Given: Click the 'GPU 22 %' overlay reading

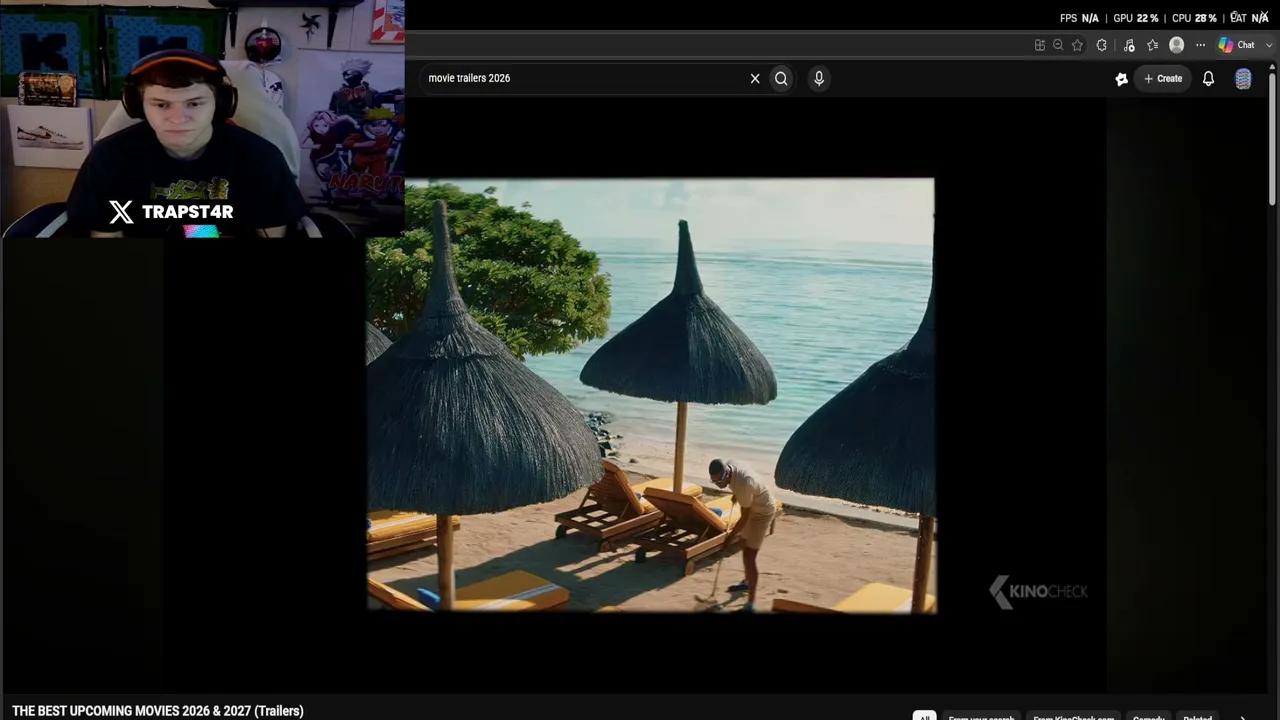Looking at the screenshot, I should pos(1136,18).
